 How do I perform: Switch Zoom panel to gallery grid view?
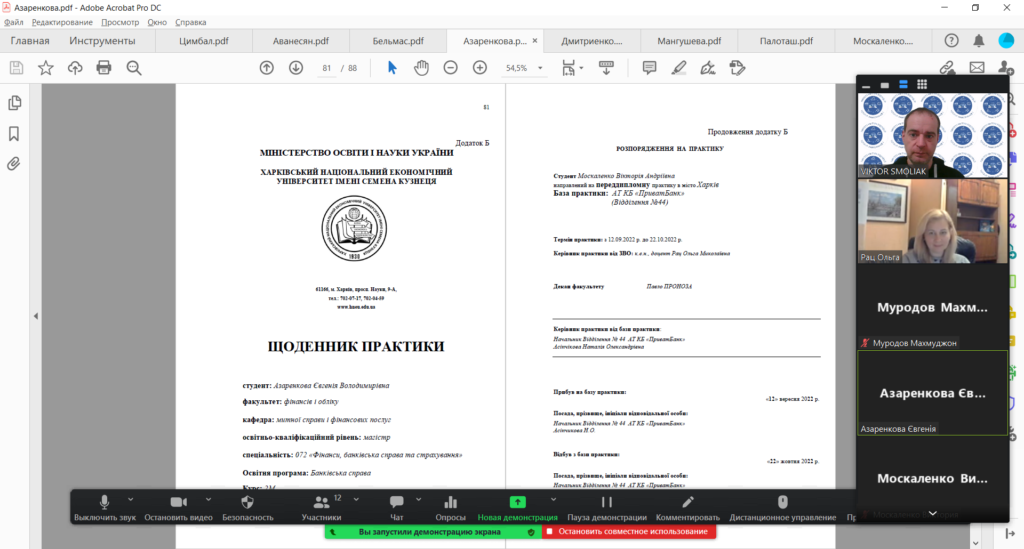pos(921,84)
